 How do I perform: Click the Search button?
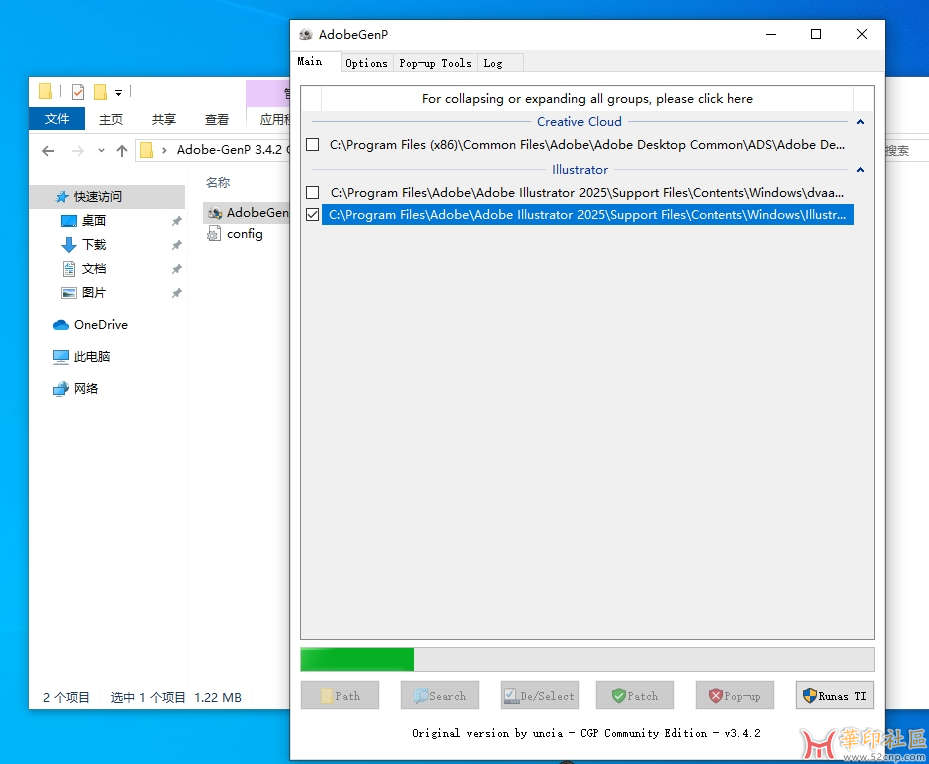(440, 696)
